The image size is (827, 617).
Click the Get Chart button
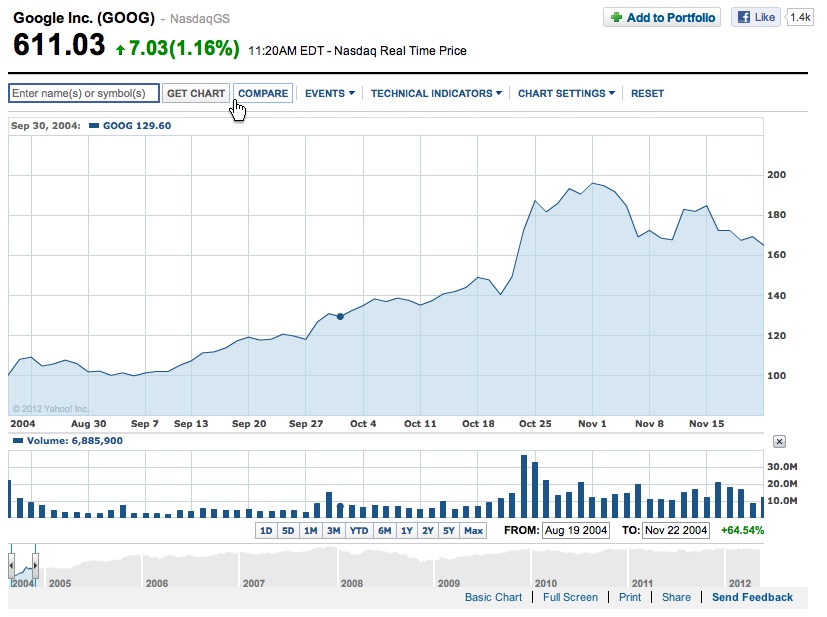(x=196, y=93)
